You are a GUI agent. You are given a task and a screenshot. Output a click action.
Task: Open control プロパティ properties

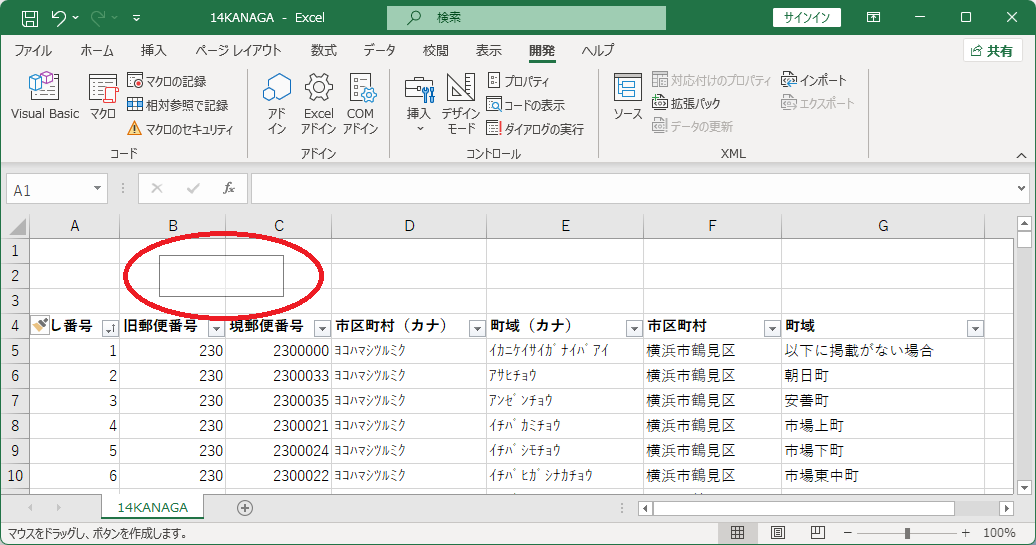[x=519, y=81]
